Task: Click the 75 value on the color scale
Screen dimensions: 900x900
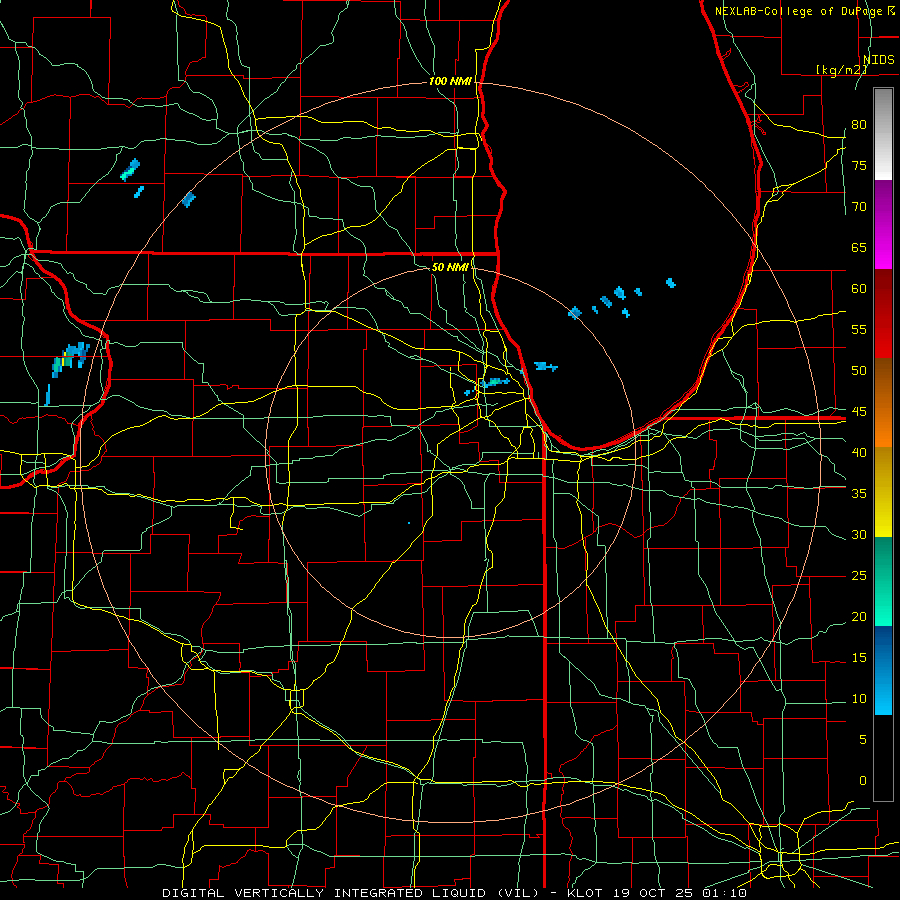Action: [x=859, y=166]
